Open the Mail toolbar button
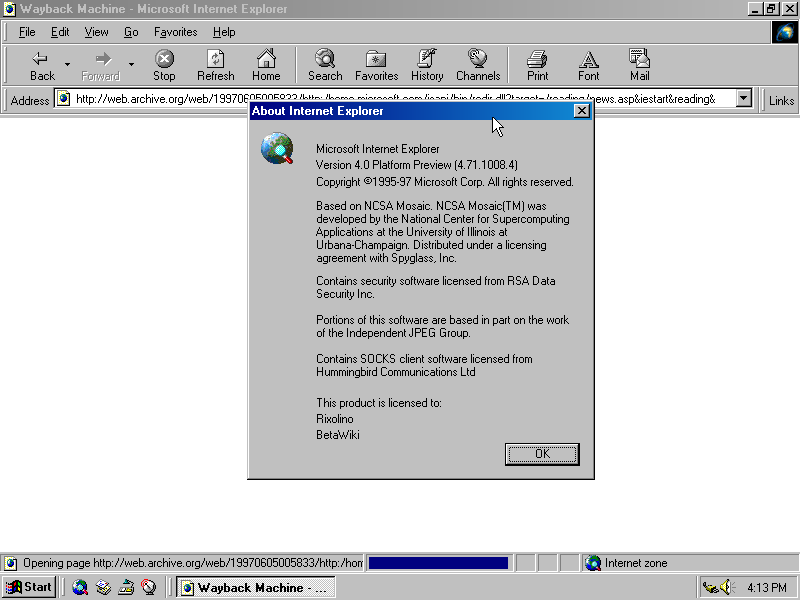Image resolution: width=800 pixels, height=600 pixels. (x=639, y=65)
